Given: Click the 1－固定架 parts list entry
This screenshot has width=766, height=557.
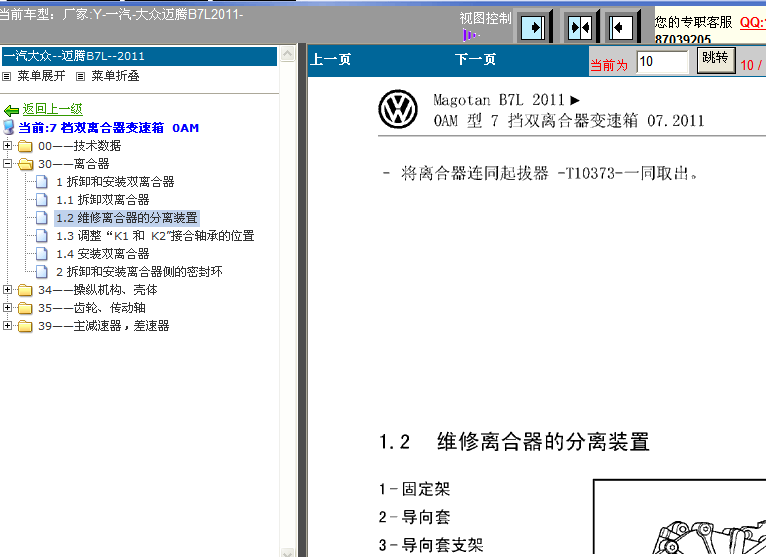Looking at the screenshot, I should tap(414, 489).
